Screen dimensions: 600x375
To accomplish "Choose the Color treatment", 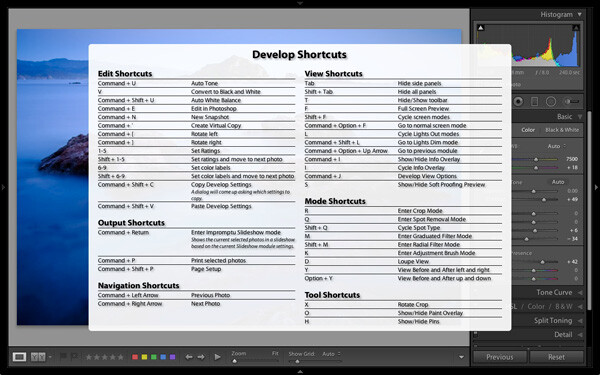I will click(528, 130).
